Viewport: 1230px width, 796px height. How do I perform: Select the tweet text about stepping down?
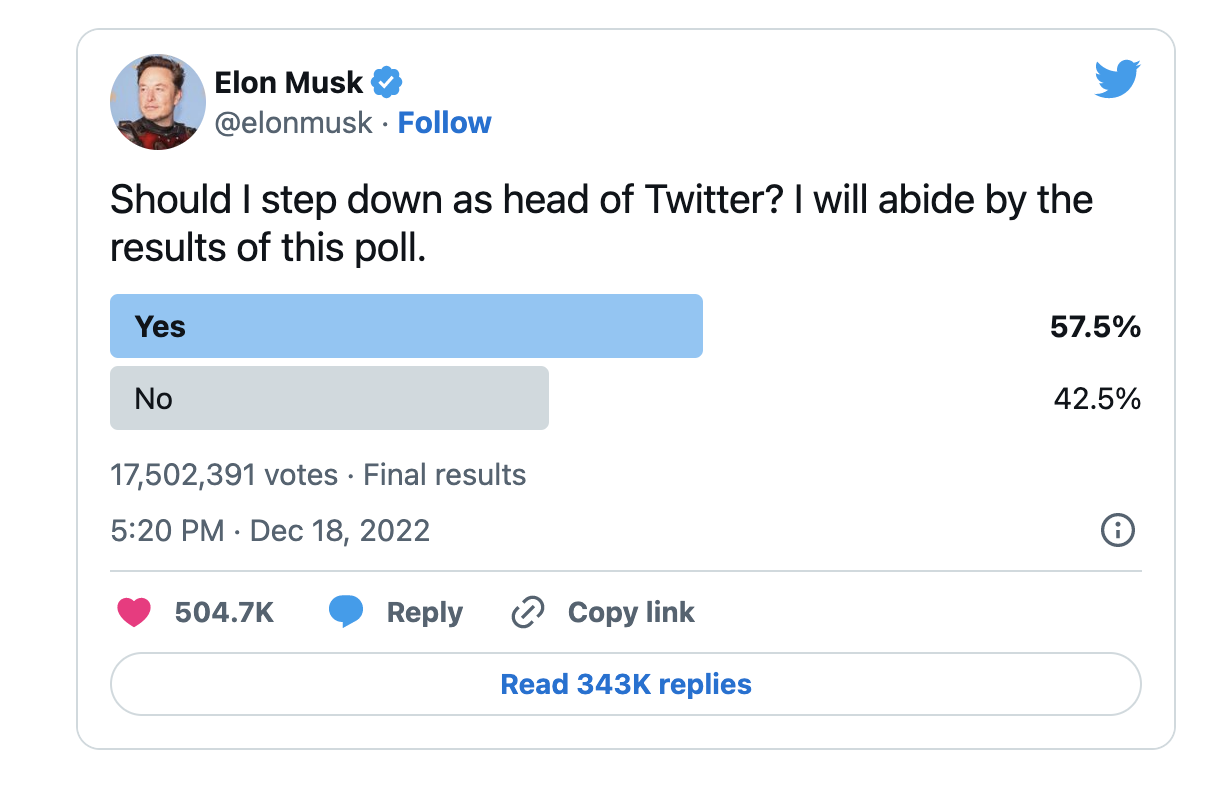[600, 222]
